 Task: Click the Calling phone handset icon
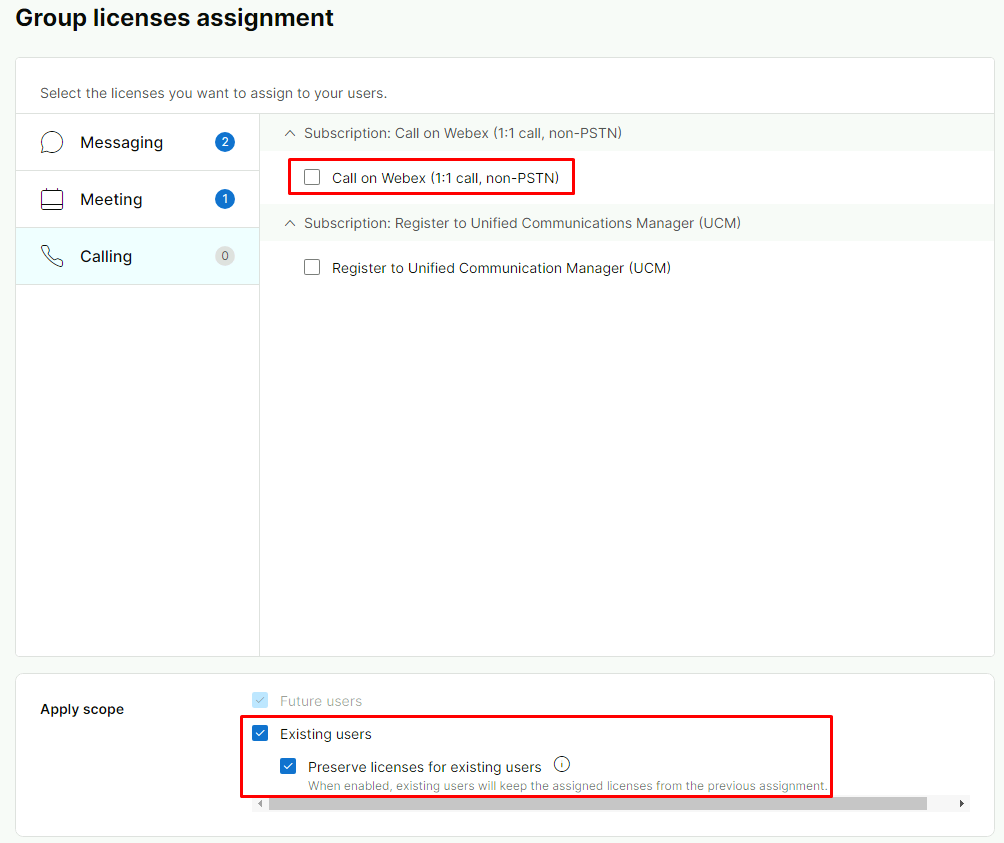52,257
